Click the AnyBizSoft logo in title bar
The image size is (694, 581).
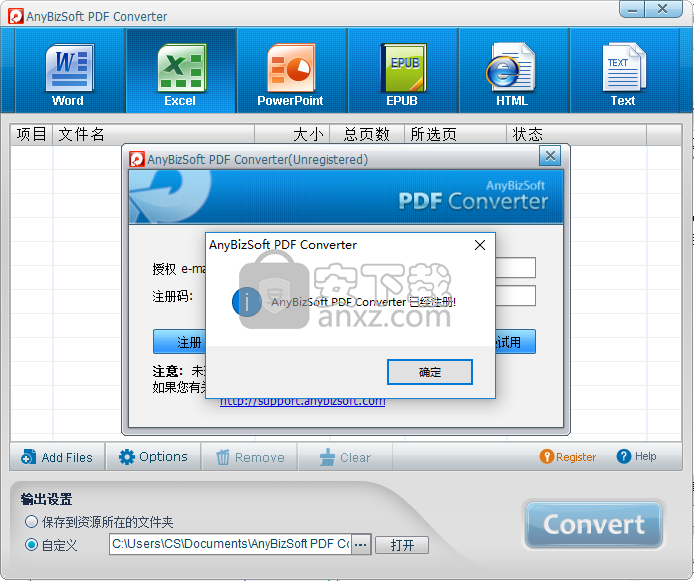click(16, 16)
